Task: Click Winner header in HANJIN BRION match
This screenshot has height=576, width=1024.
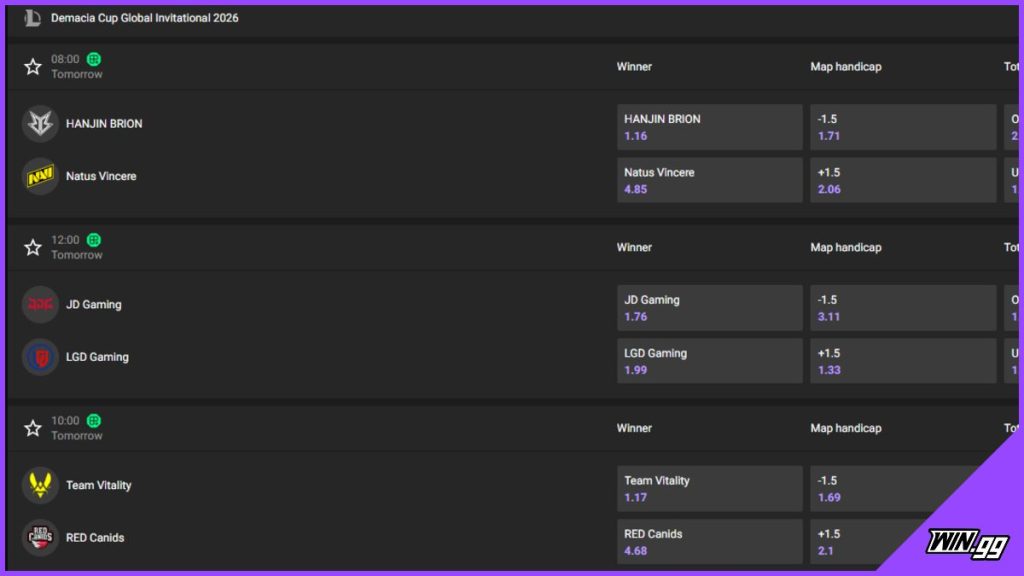Action: click(634, 67)
